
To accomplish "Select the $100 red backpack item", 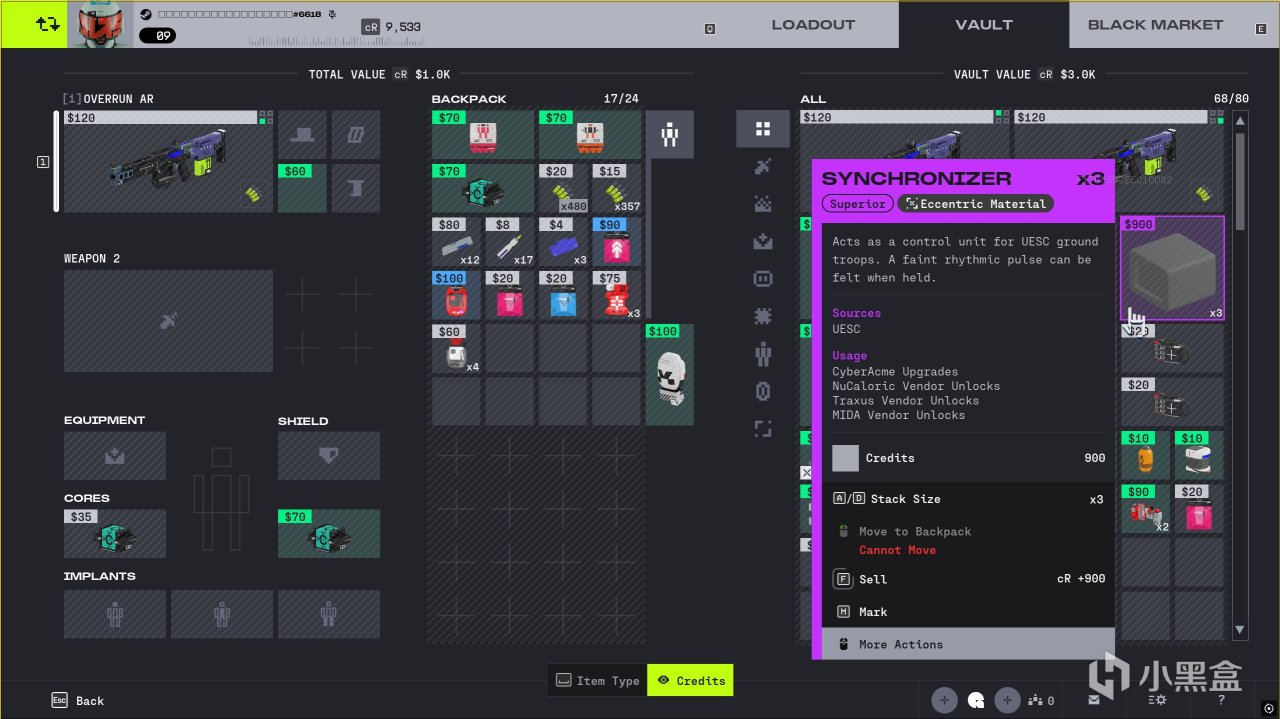I will tap(457, 295).
